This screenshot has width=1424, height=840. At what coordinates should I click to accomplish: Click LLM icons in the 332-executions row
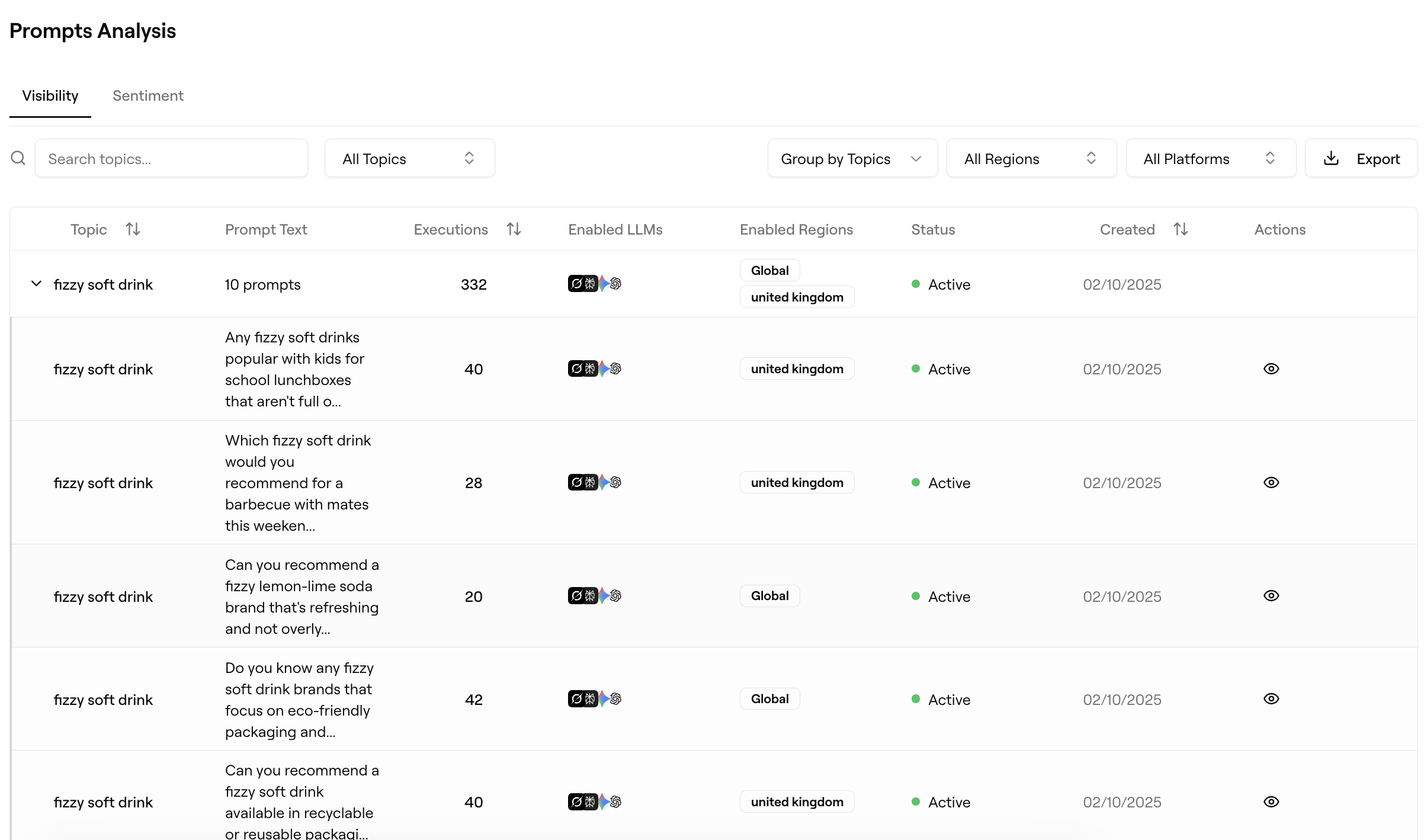[594, 284]
